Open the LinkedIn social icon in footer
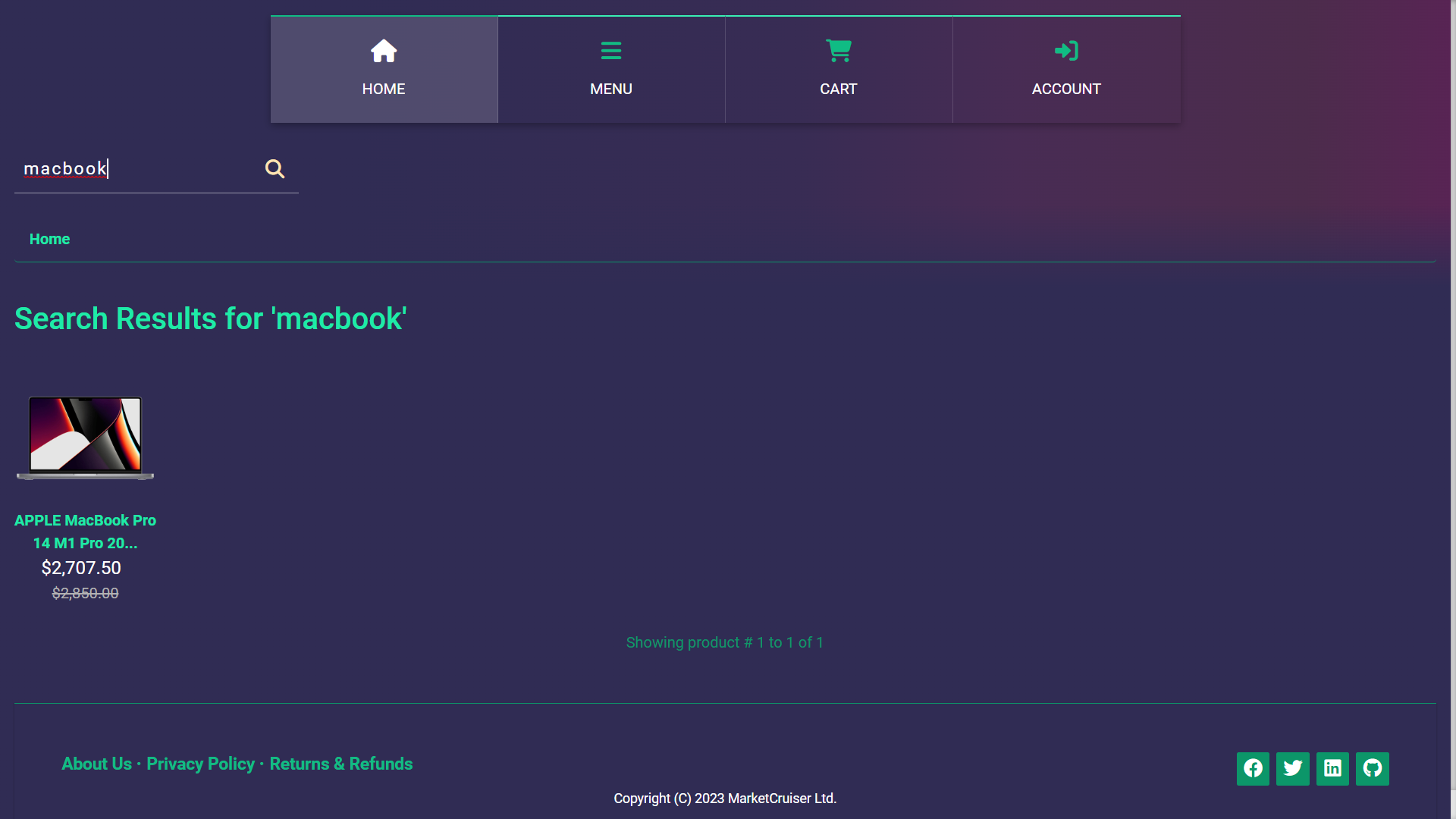This screenshot has width=1456, height=819. [x=1333, y=768]
